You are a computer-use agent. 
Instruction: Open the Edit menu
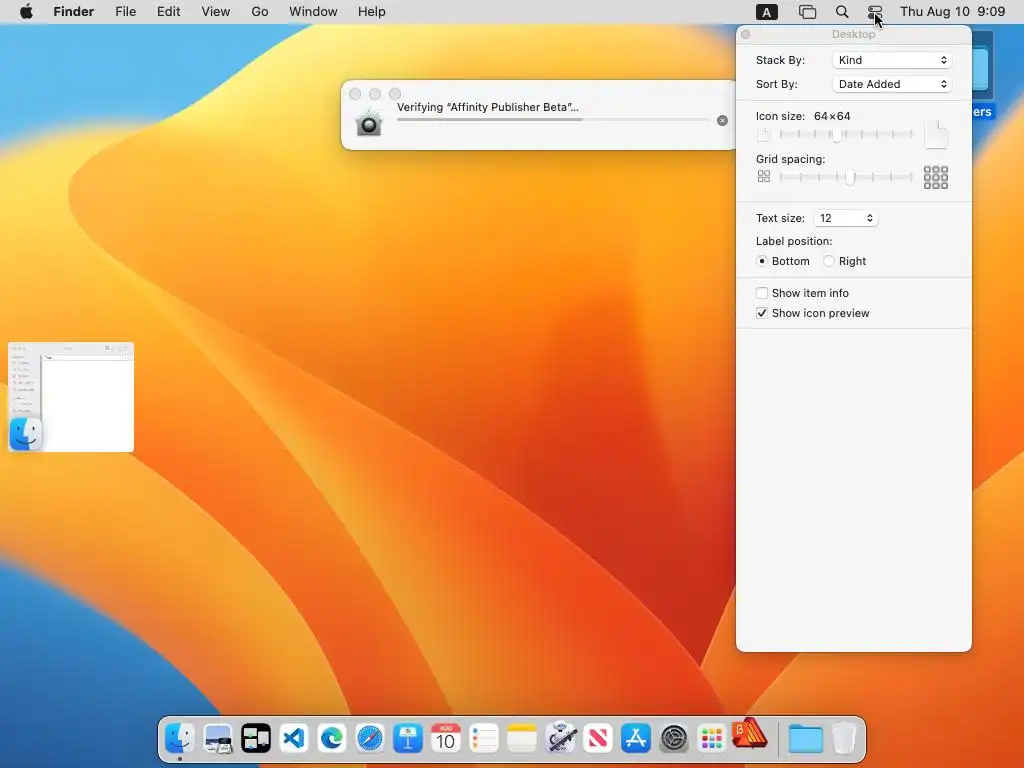(168, 12)
